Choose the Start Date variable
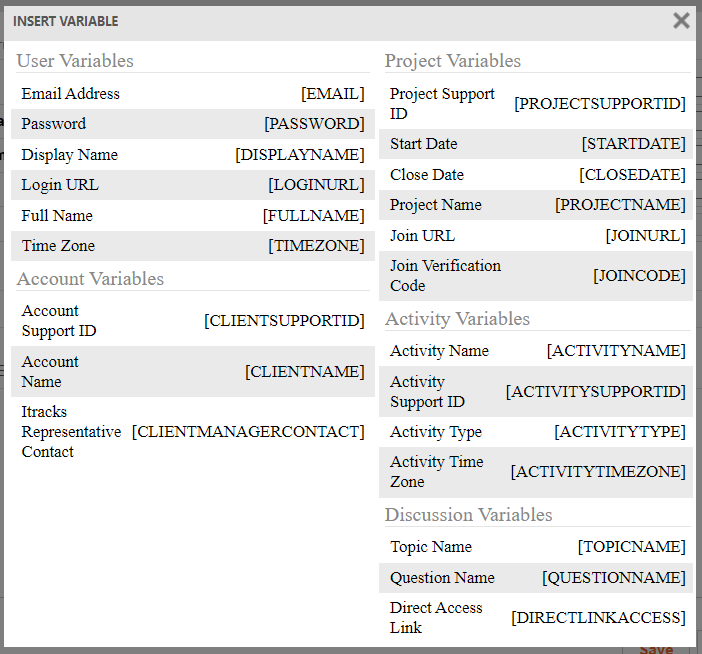The width and height of the screenshot is (702, 654). click(x=536, y=144)
